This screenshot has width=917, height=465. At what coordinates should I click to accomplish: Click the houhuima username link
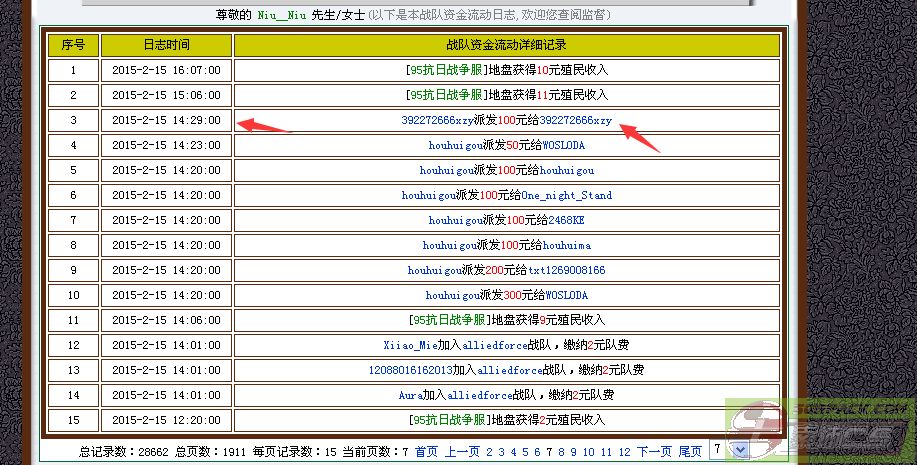(567, 245)
